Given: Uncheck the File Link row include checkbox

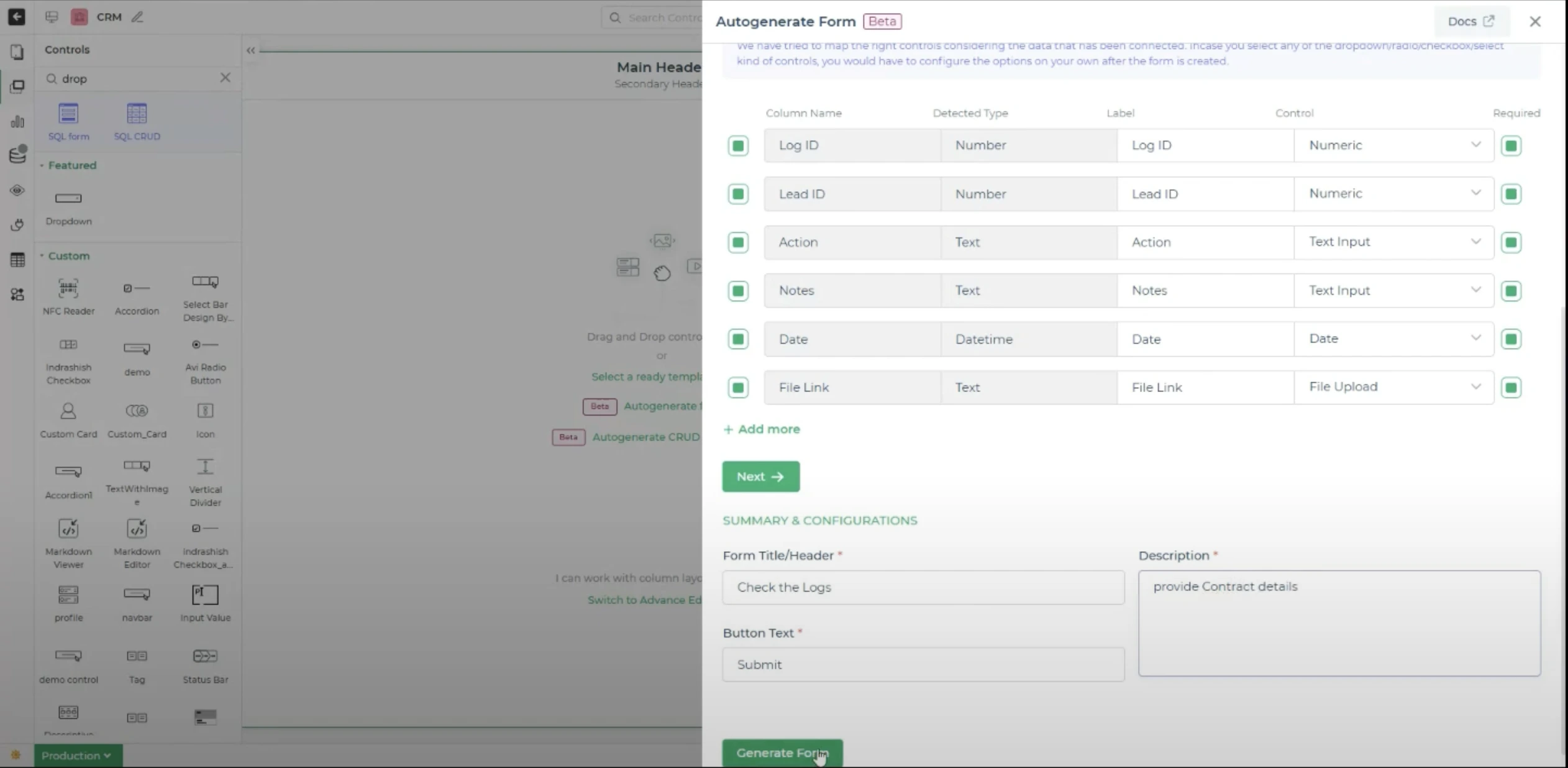Looking at the screenshot, I should (738, 388).
